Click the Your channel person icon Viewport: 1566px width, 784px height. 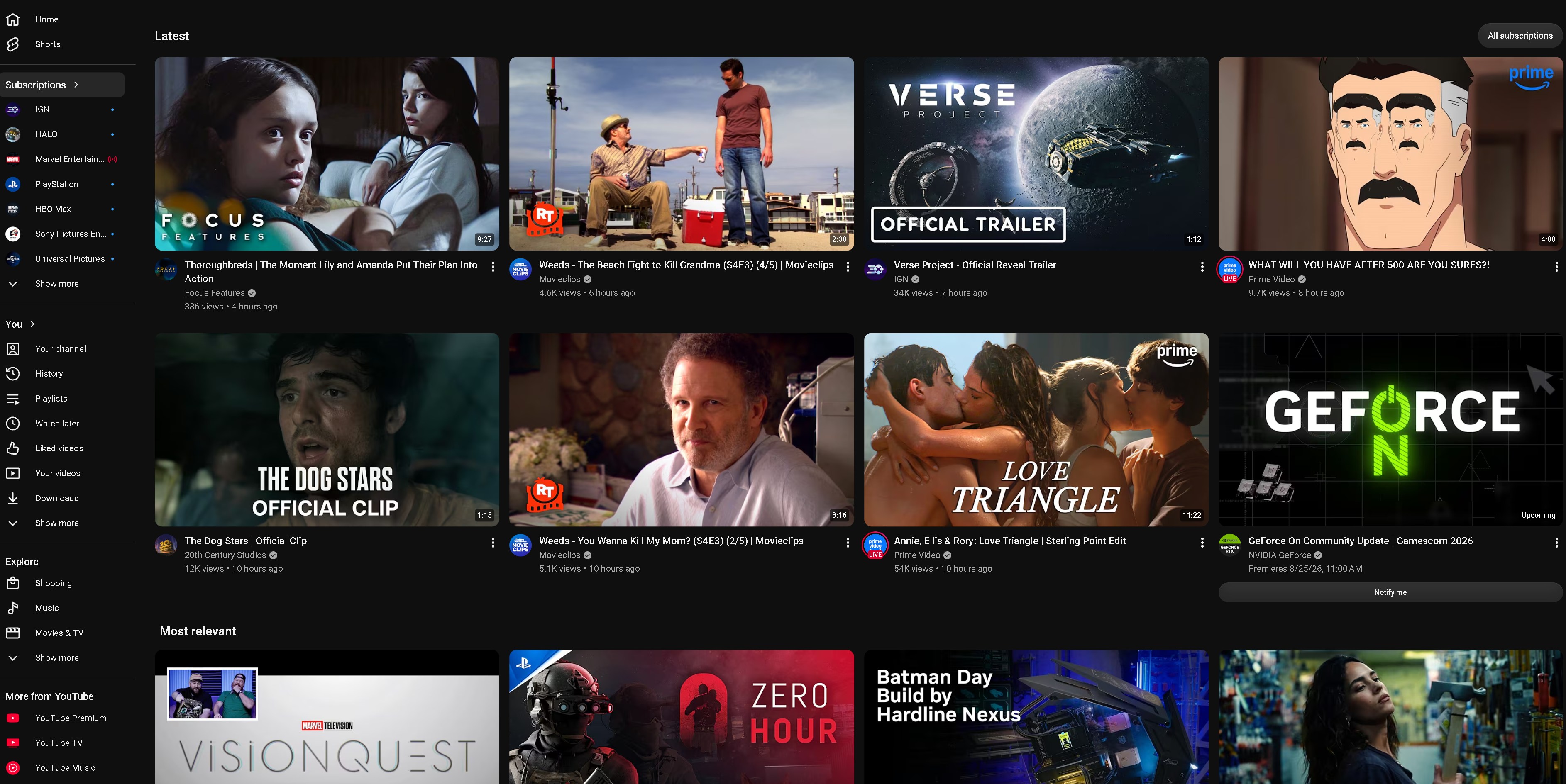tap(13, 349)
